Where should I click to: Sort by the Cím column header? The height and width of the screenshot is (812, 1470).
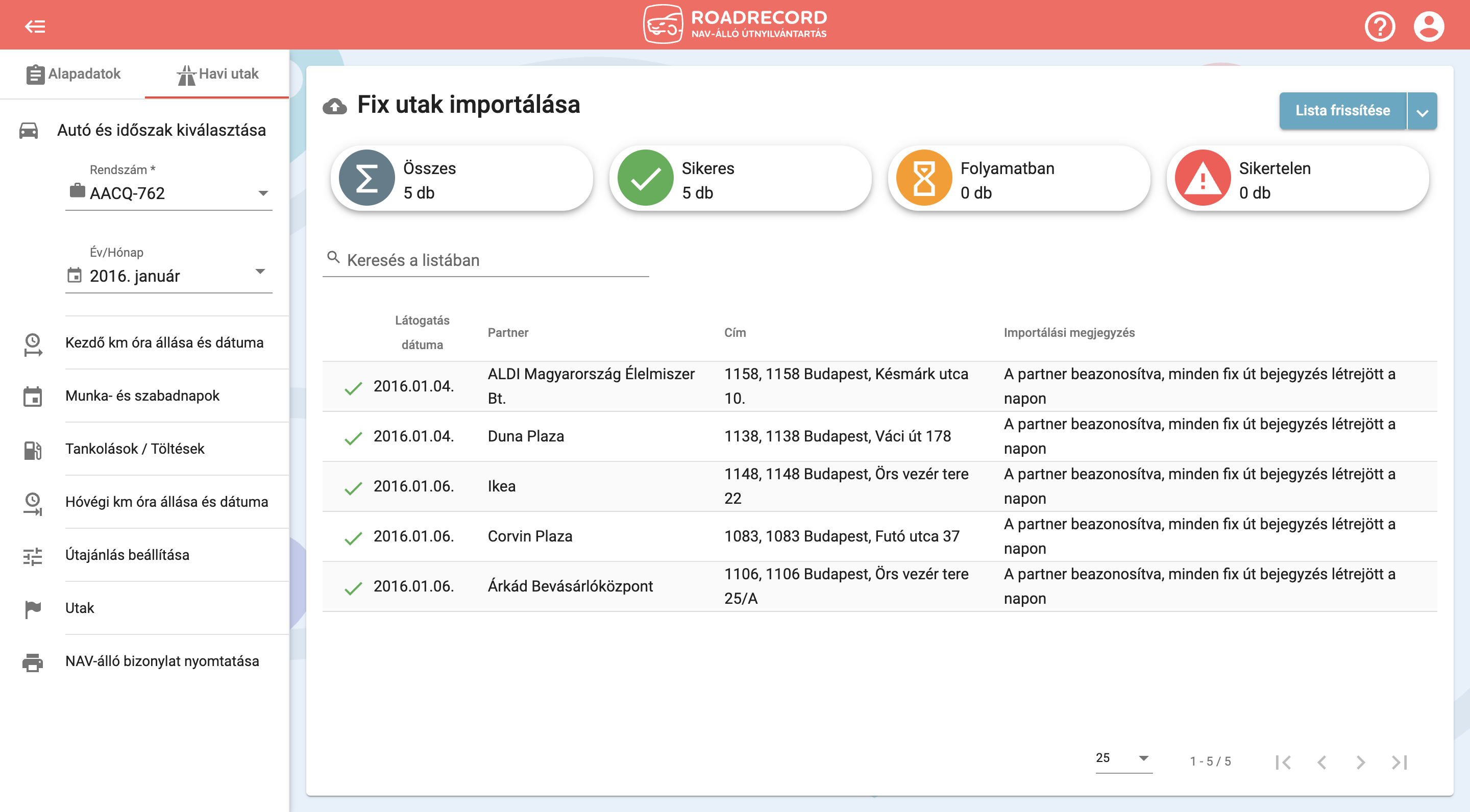click(735, 333)
